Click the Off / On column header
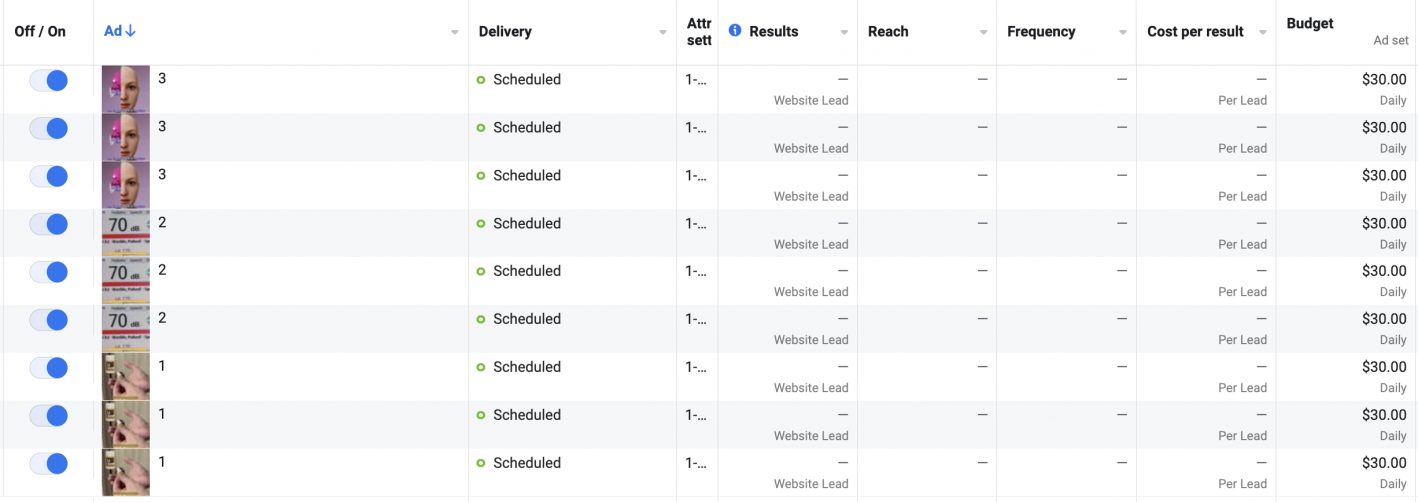The height and width of the screenshot is (502, 1418). coord(40,31)
